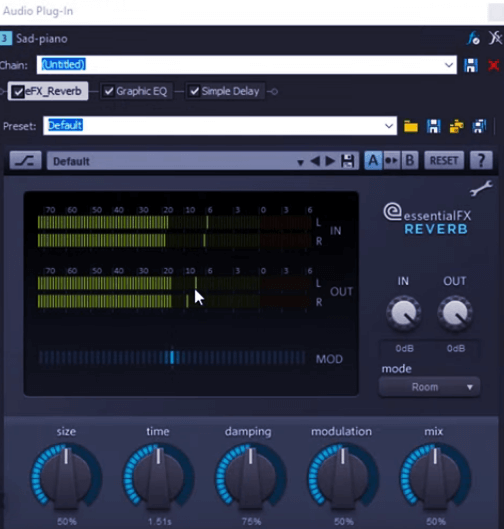This screenshot has height=529, width=504.
Task: Switch to the B comparison state
Action: (x=409, y=161)
